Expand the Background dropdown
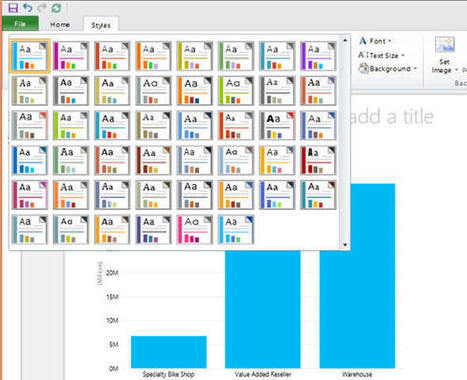Image resolution: width=467 pixels, height=380 pixels. (x=387, y=69)
